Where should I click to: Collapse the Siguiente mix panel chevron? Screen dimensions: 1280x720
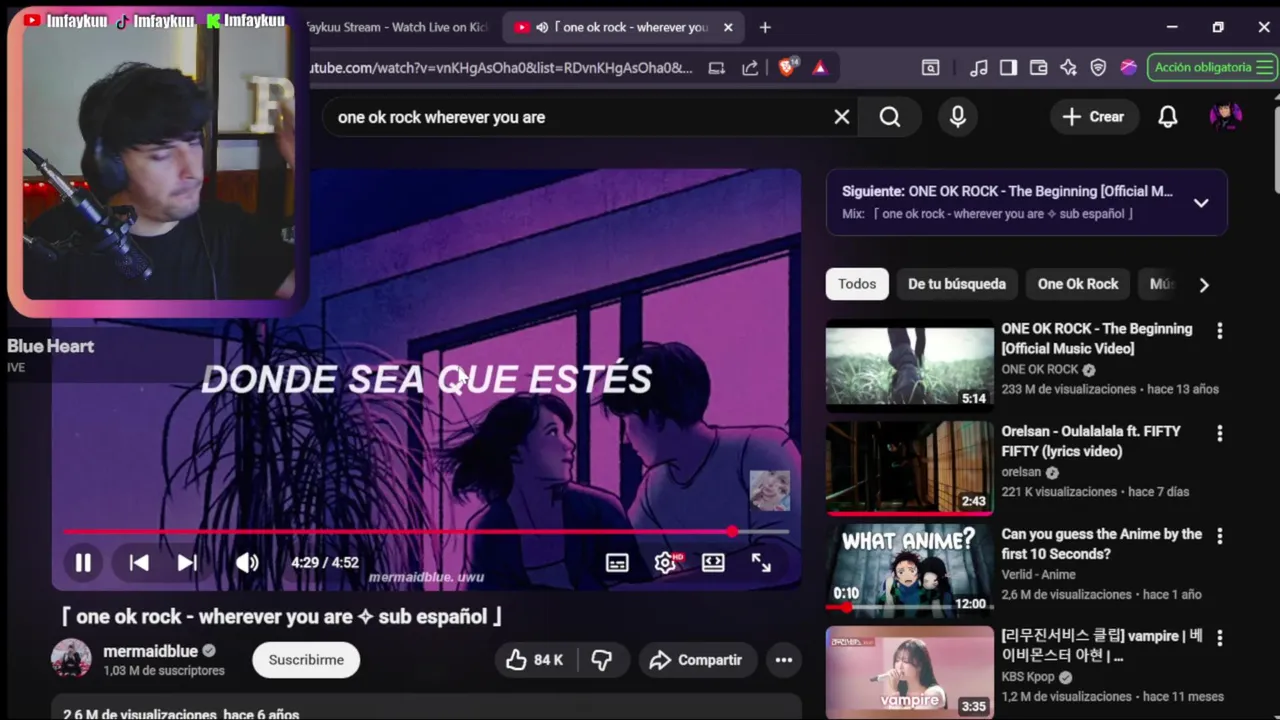click(x=1201, y=203)
